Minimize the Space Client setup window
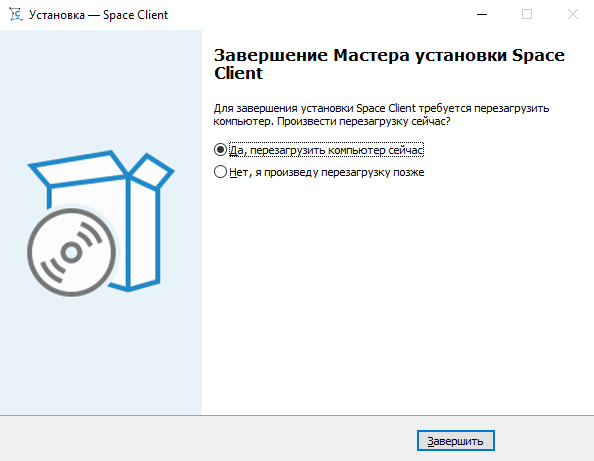Screen dimensions: 594x461 coord(482,15)
